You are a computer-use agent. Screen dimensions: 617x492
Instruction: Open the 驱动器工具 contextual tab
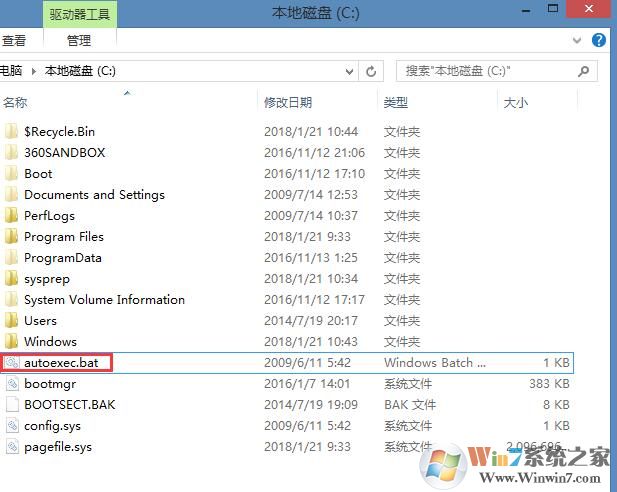coord(79,15)
